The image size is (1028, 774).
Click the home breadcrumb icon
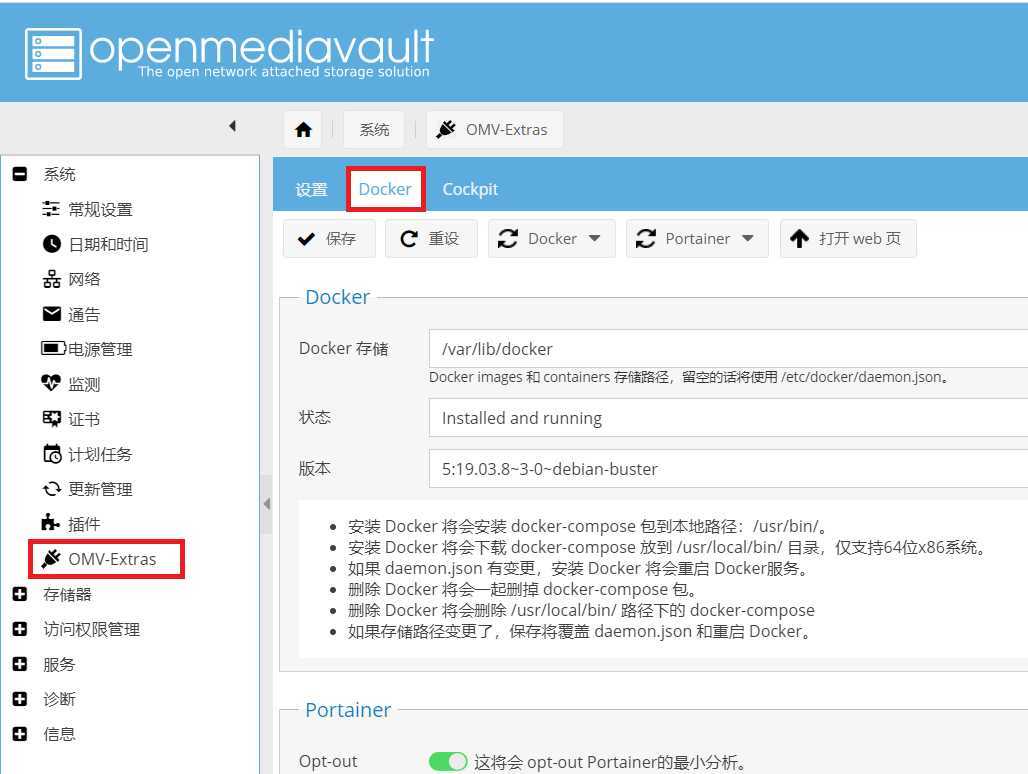(x=303, y=130)
